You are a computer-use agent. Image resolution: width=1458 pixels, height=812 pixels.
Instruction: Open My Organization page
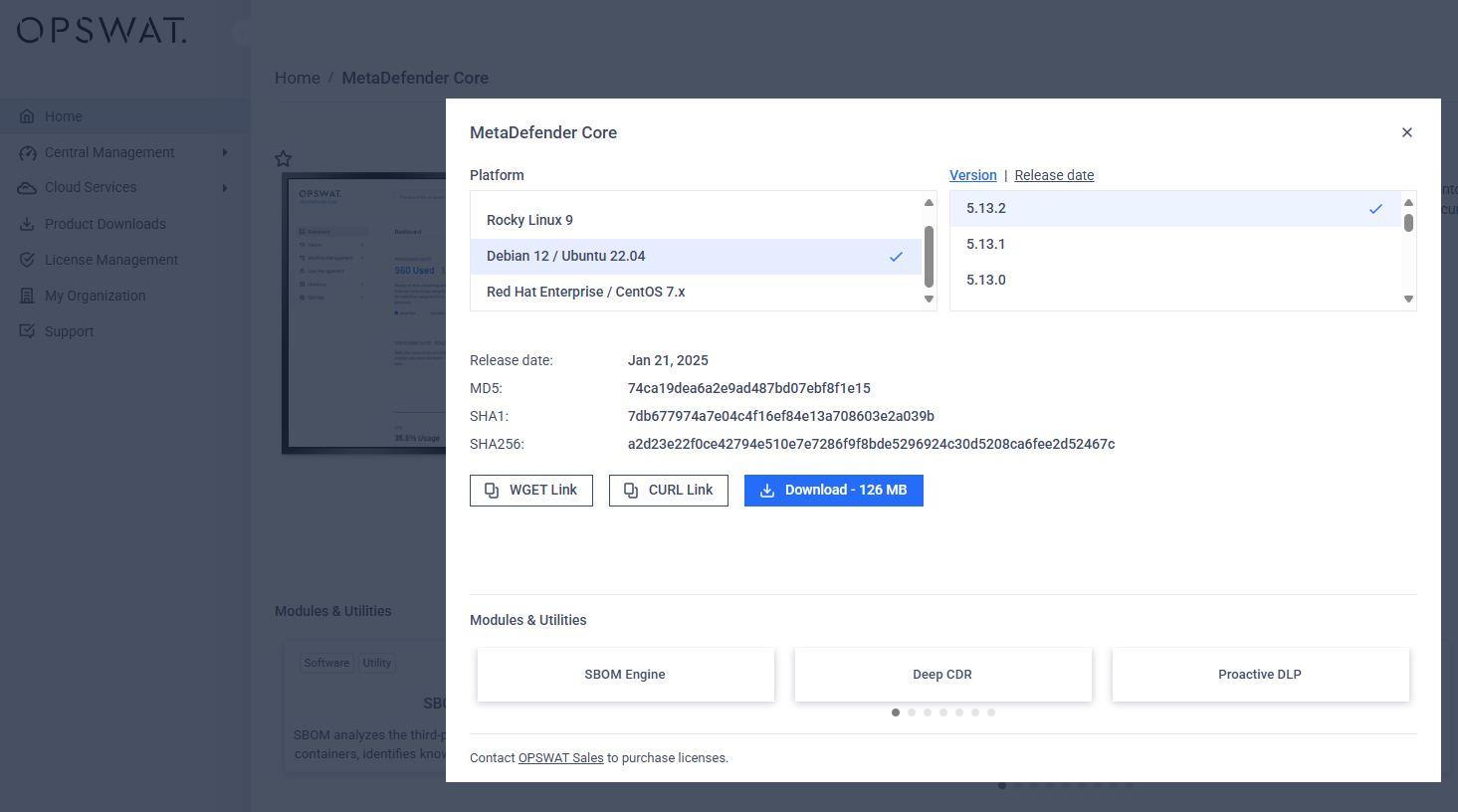coord(124,296)
